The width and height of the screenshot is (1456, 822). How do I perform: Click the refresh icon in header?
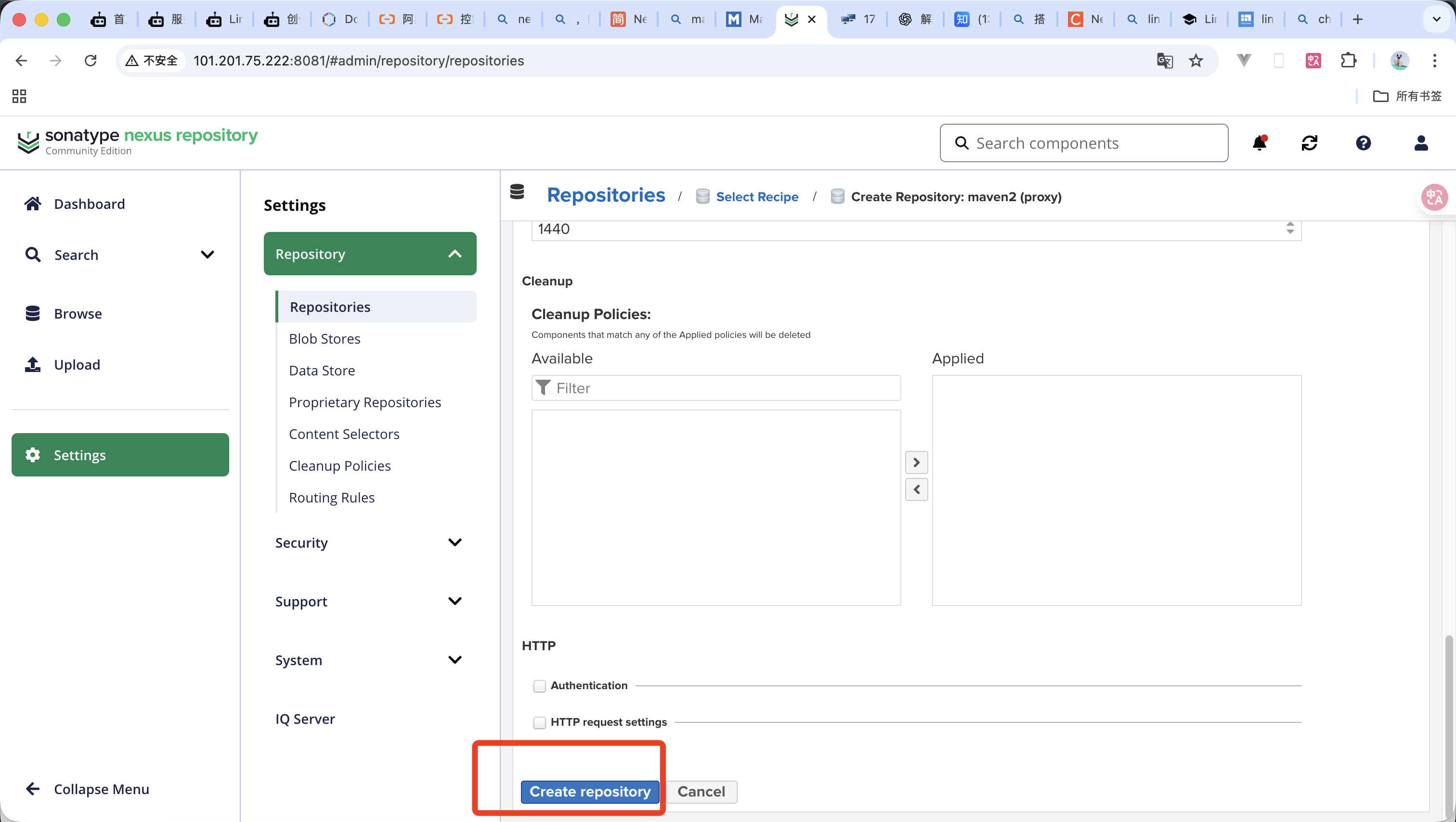(x=1310, y=143)
